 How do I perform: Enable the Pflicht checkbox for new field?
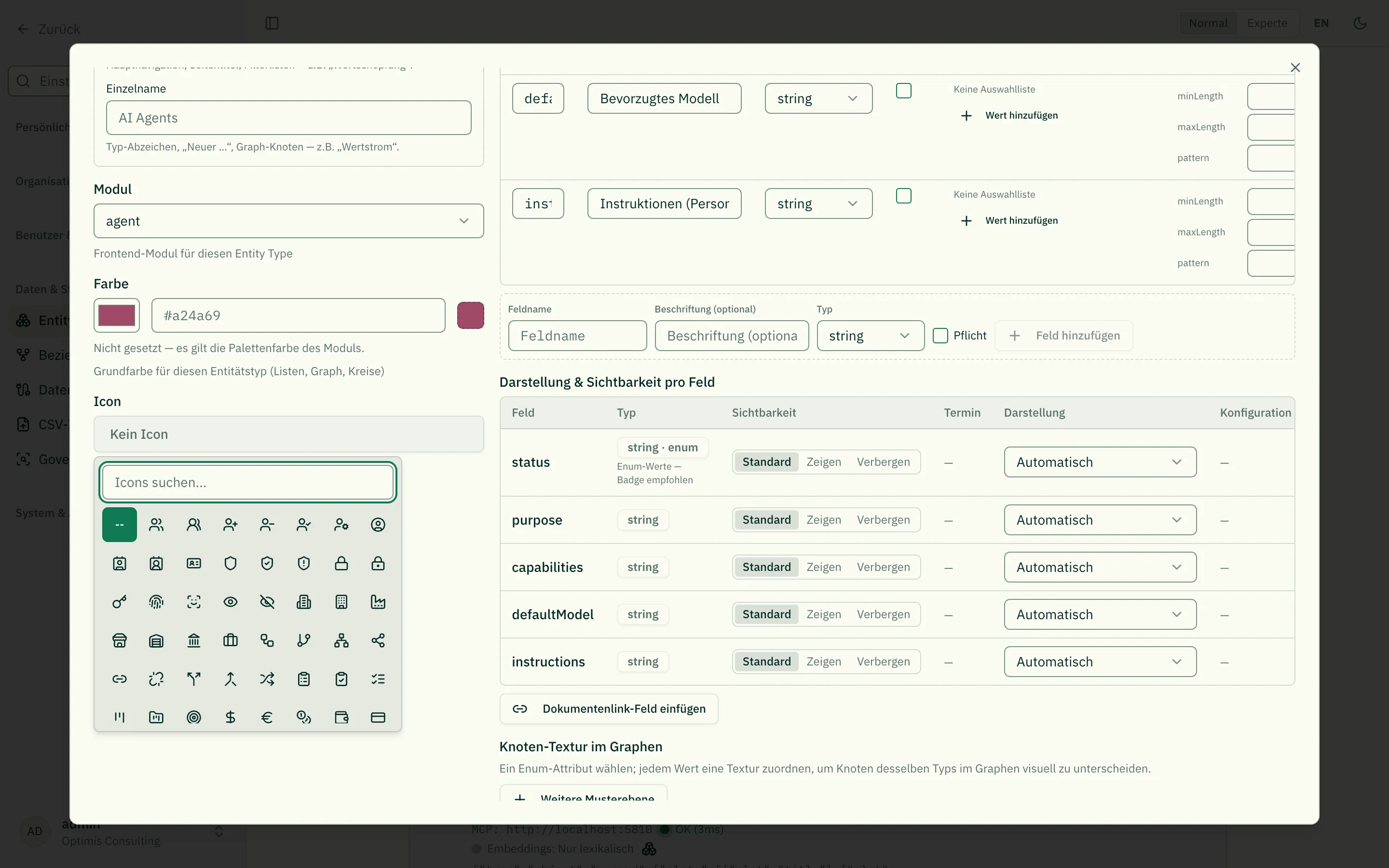point(940,335)
